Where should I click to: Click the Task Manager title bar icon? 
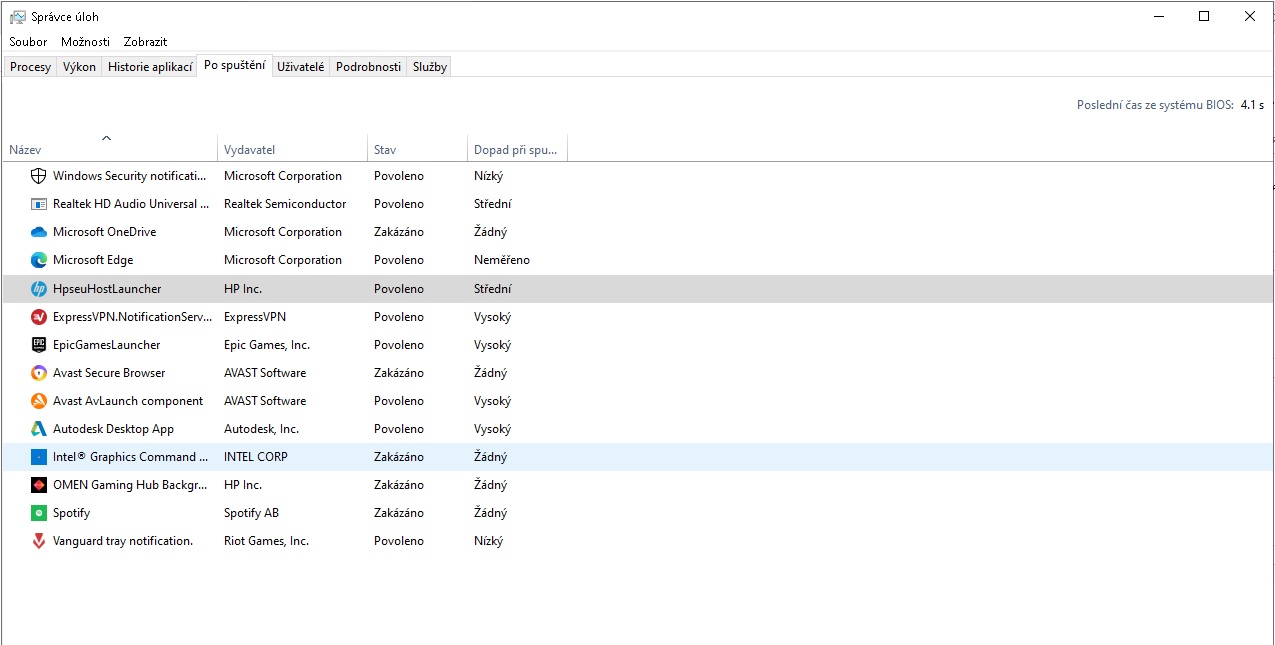(x=17, y=16)
